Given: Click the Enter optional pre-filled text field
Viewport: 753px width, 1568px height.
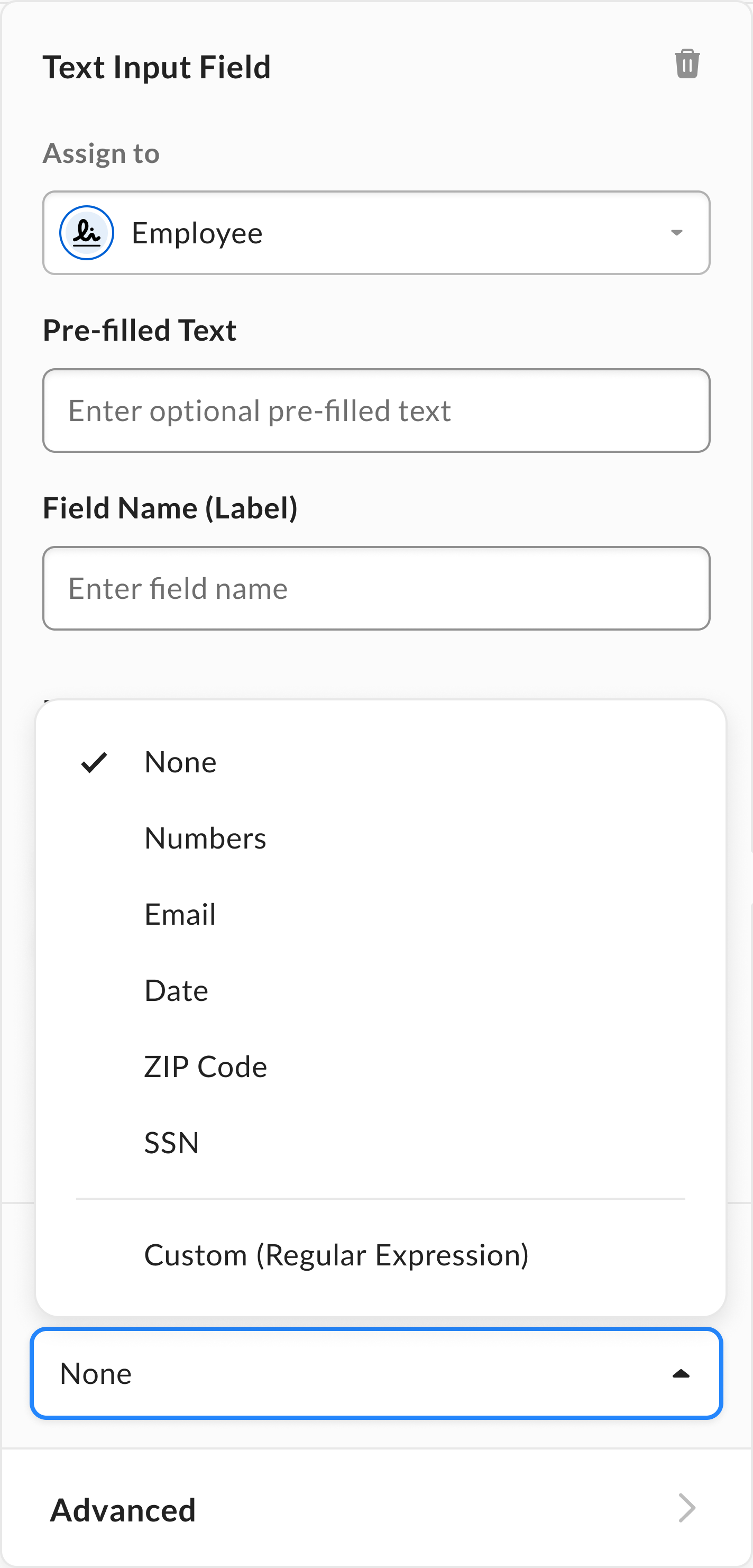Looking at the screenshot, I should (x=376, y=411).
